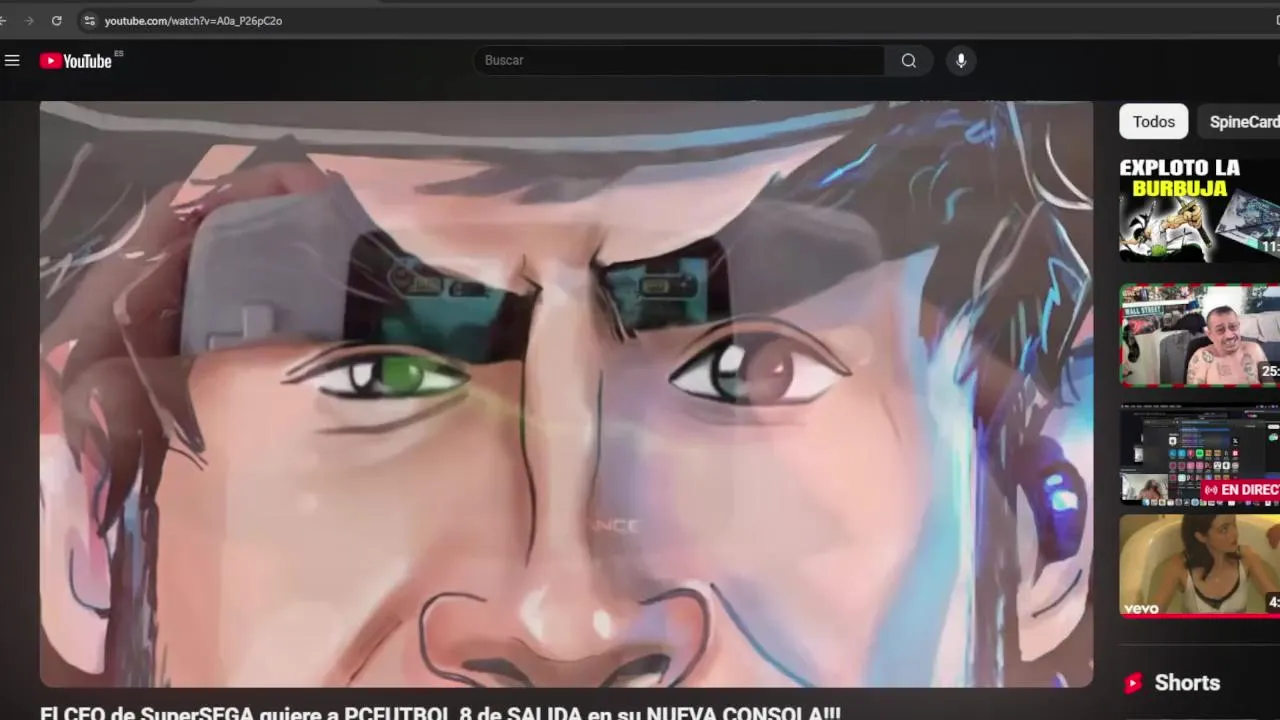Open the Wall Street man video thumbnail
This screenshot has height=720, width=1280.
(1199, 334)
